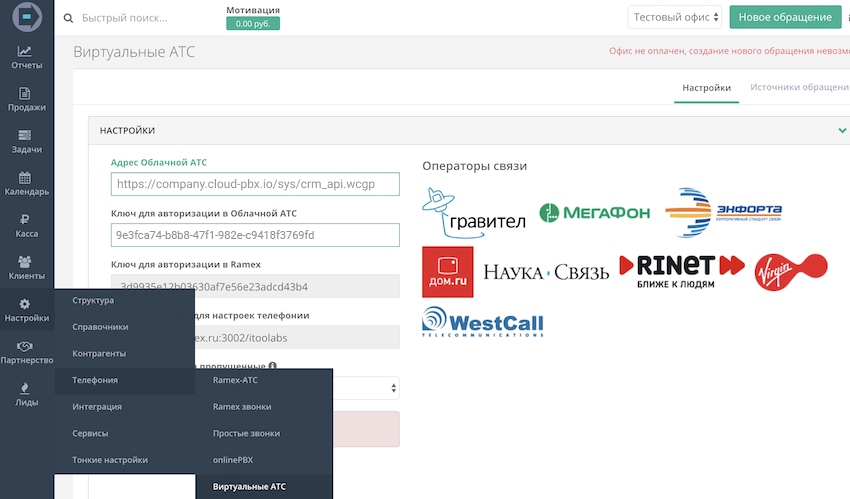The height and width of the screenshot is (499, 850).
Task: Click the Партнерство handshake icon
Action: pos(26,346)
